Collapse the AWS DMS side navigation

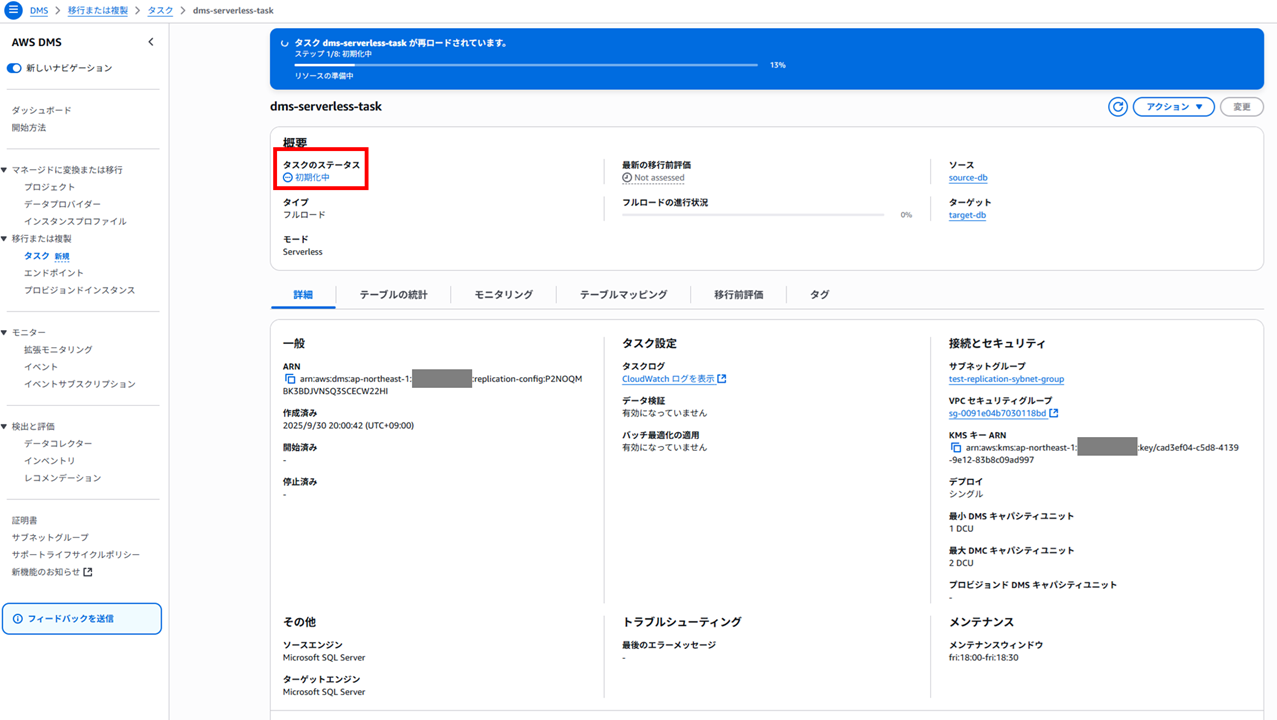click(151, 42)
